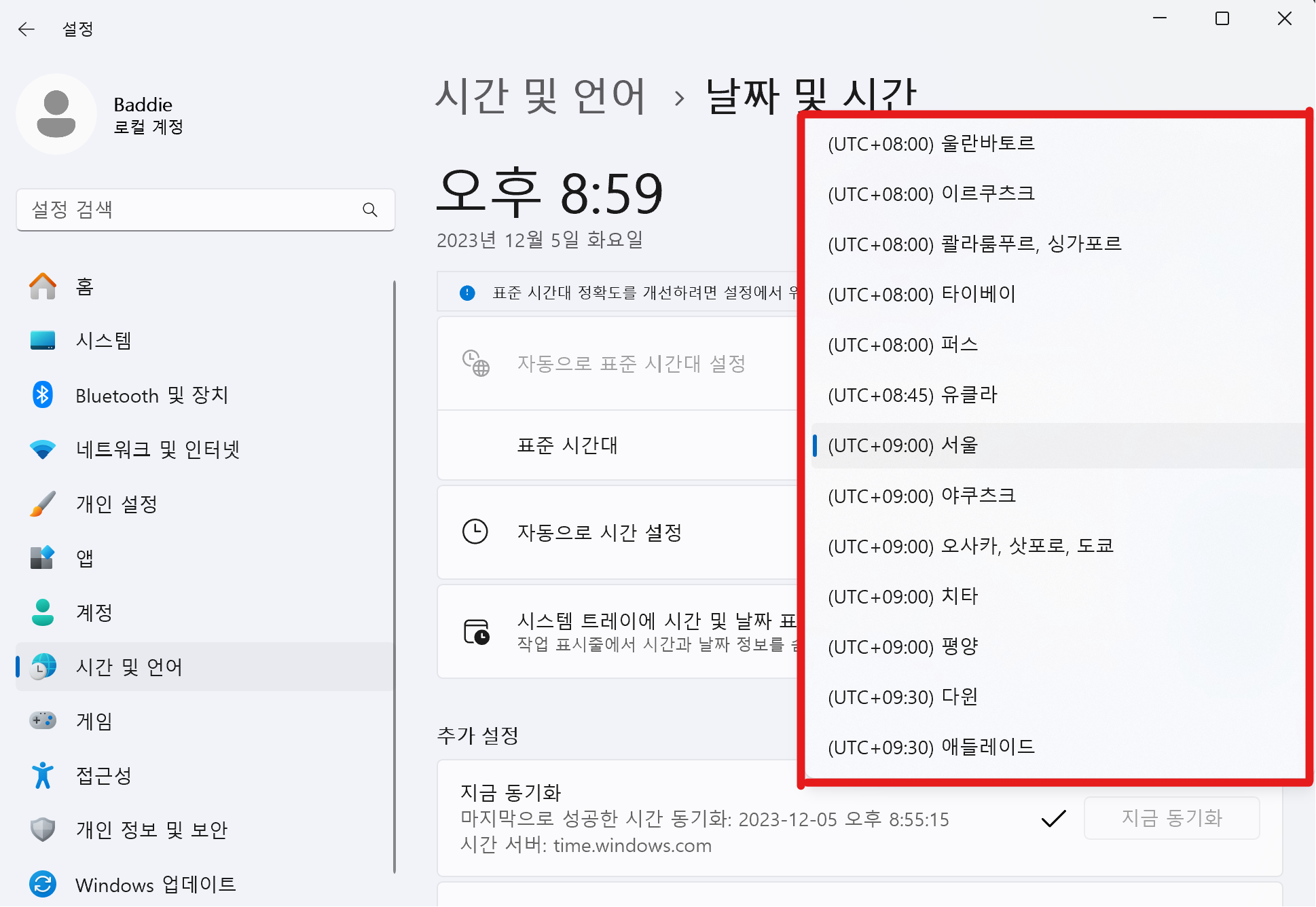This screenshot has height=907, width=1316.
Task: Click the back arrow icon
Action: point(26,29)
